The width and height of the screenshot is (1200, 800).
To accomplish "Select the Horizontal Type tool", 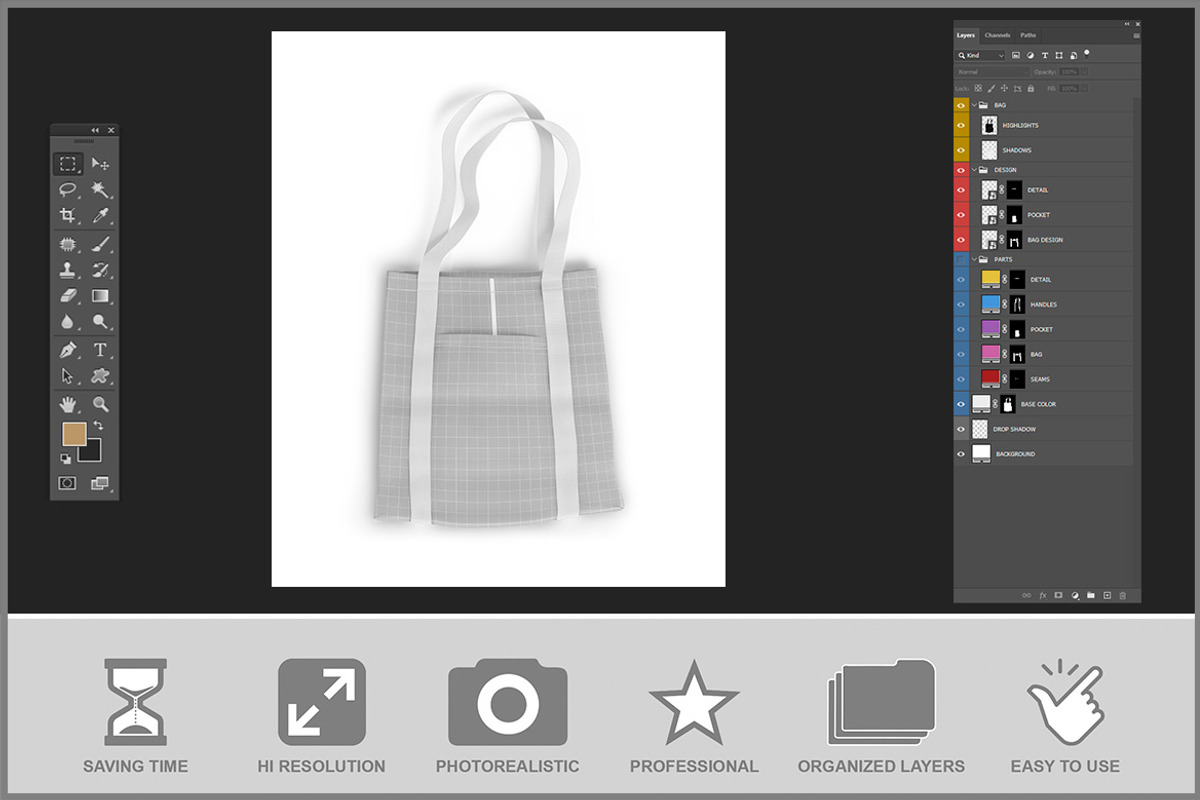I will tap(100, 350).
